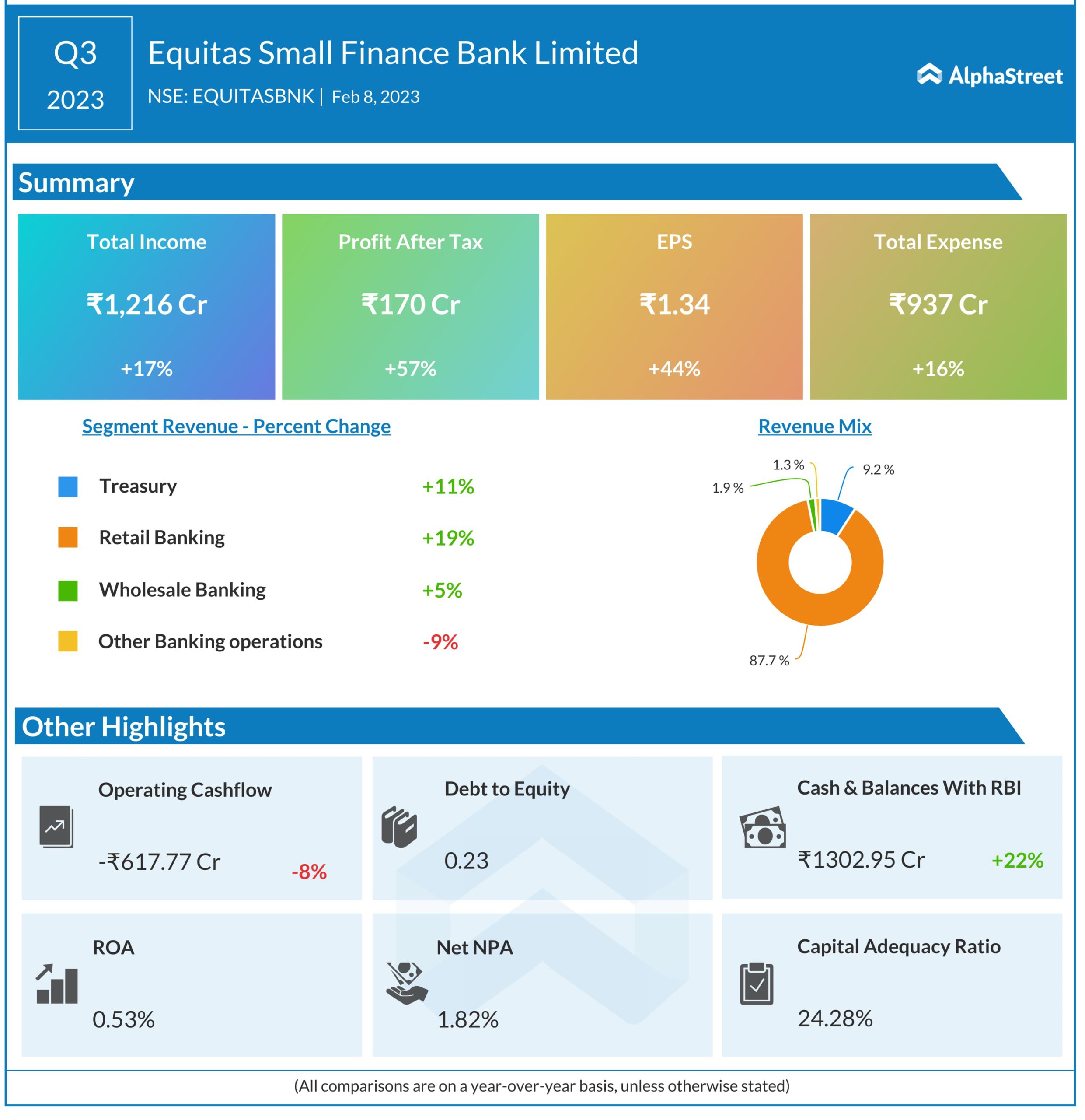Select the EPS summary card
Screen dimensions: 1085x1120
point(674,307)
